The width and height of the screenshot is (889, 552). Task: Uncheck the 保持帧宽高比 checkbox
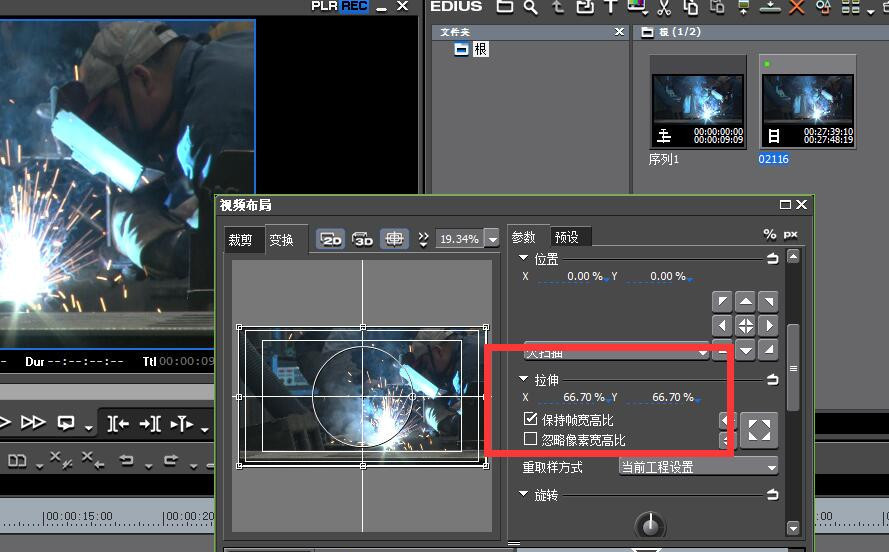[x=531, y=421]
